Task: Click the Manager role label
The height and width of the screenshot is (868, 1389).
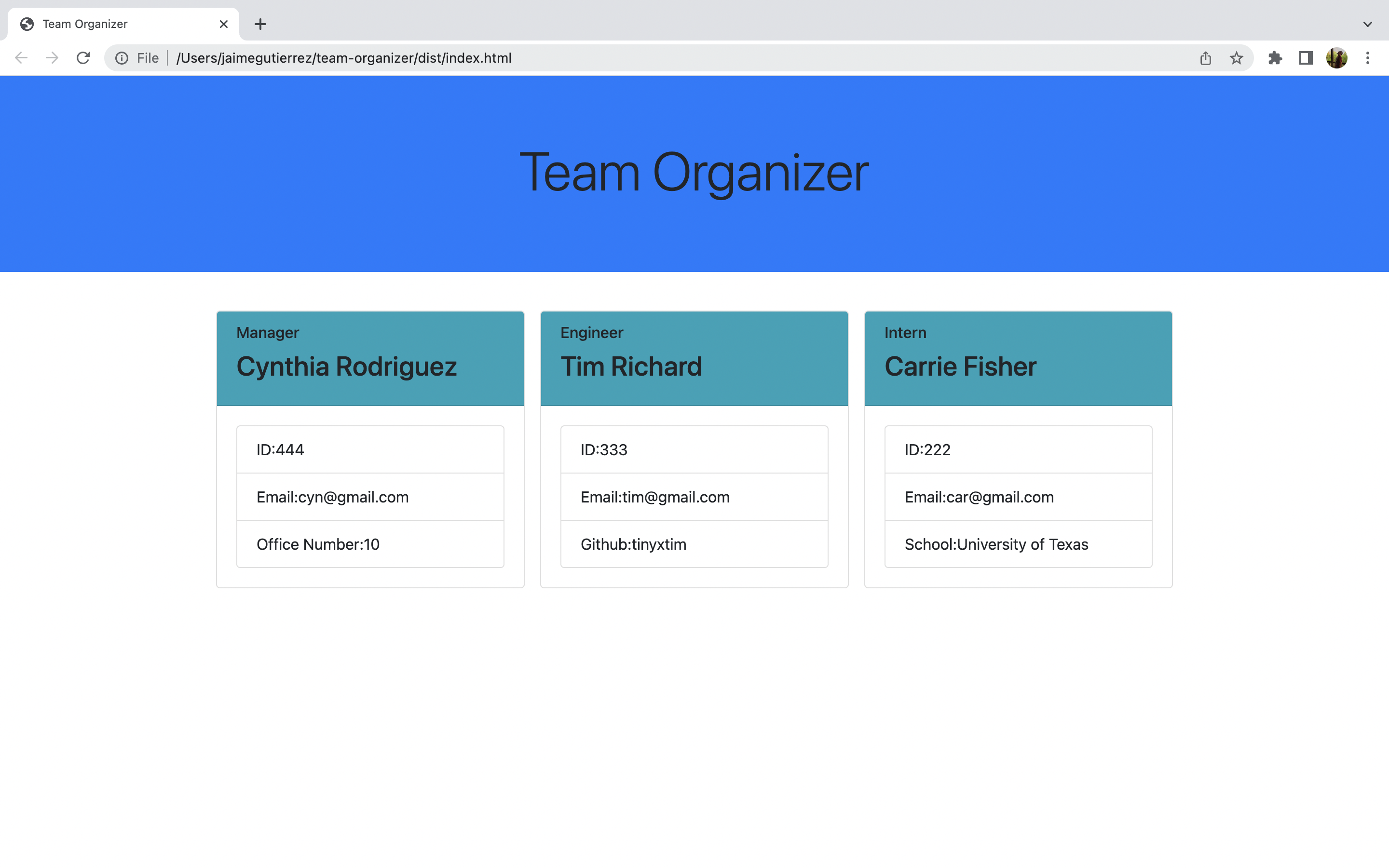Action: 268,332
